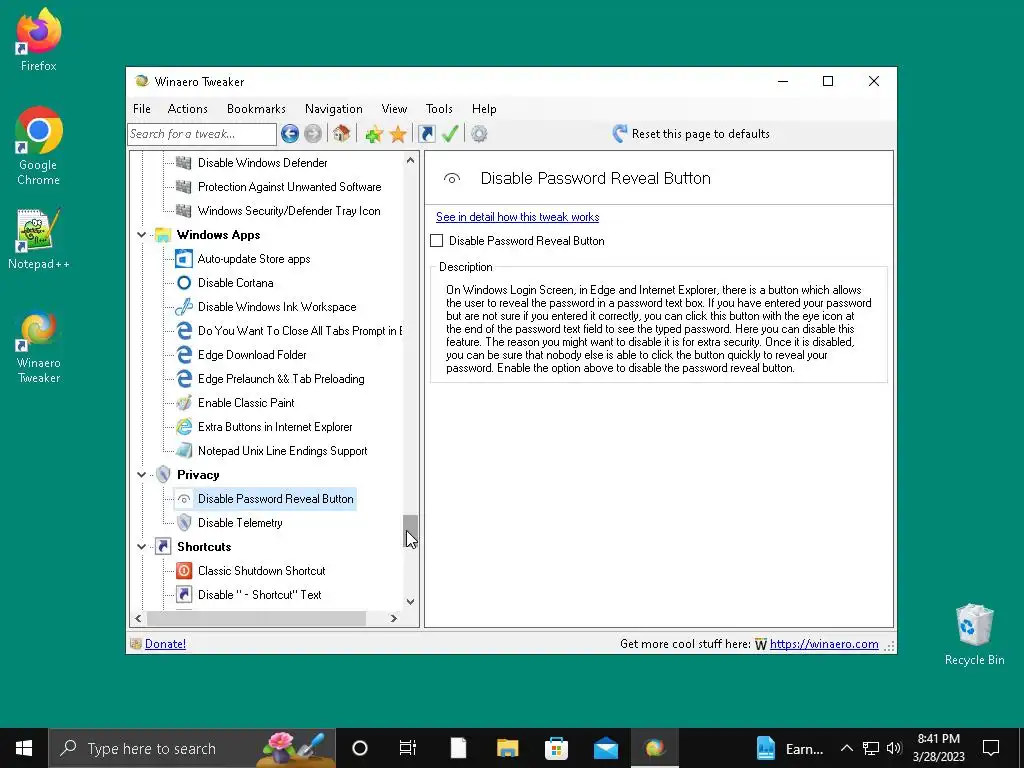Click tree scrollbar down arrow
This screenshot has width=1024, height=768.
(x=410, y=601)
